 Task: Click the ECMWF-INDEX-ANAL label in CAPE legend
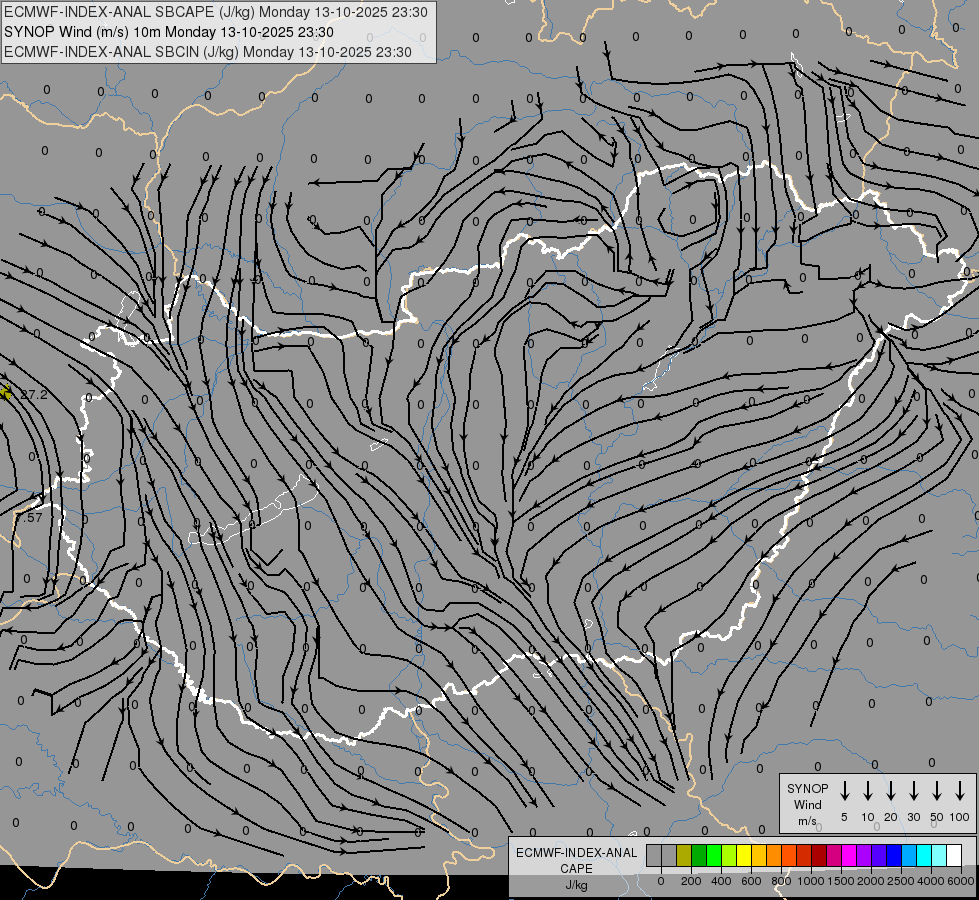[x=576, y=853]
